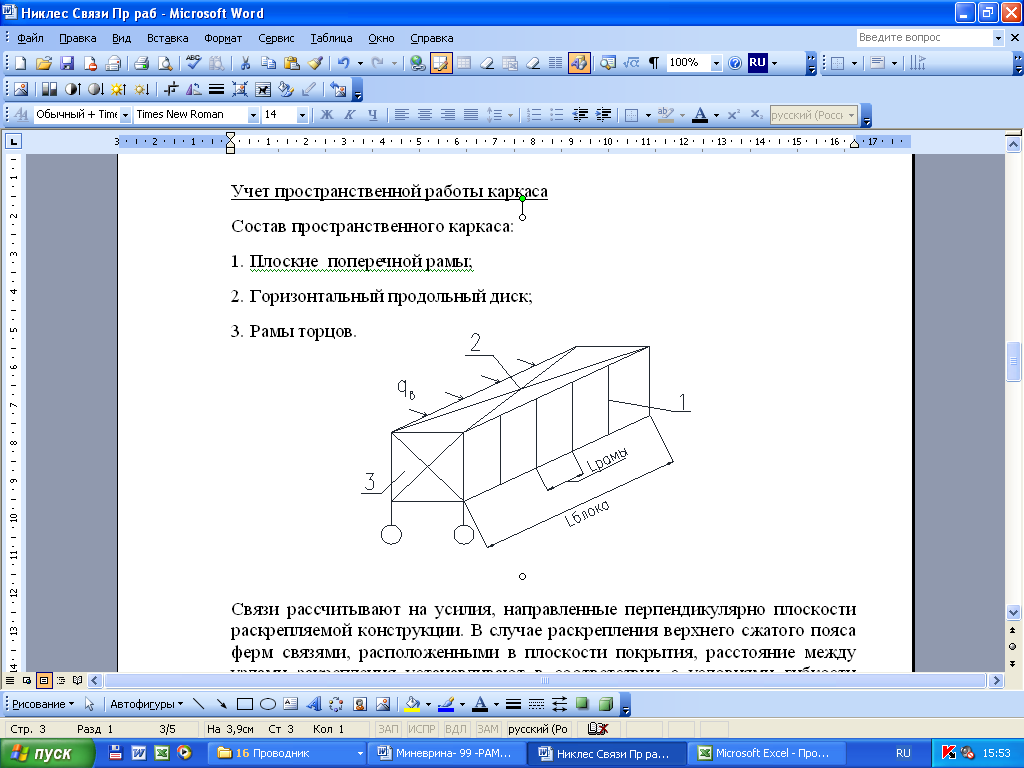Open the font color dropdown arrow in formatting bar
Screen dimensions: 1024x768
pos(716,115)
